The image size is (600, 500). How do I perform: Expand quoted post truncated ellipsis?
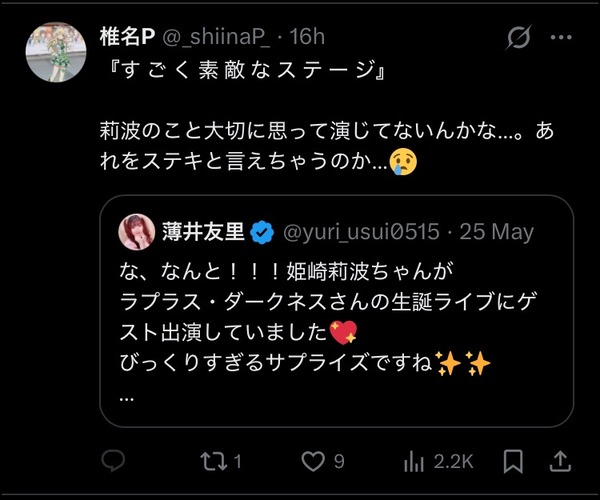coord(127,399)
